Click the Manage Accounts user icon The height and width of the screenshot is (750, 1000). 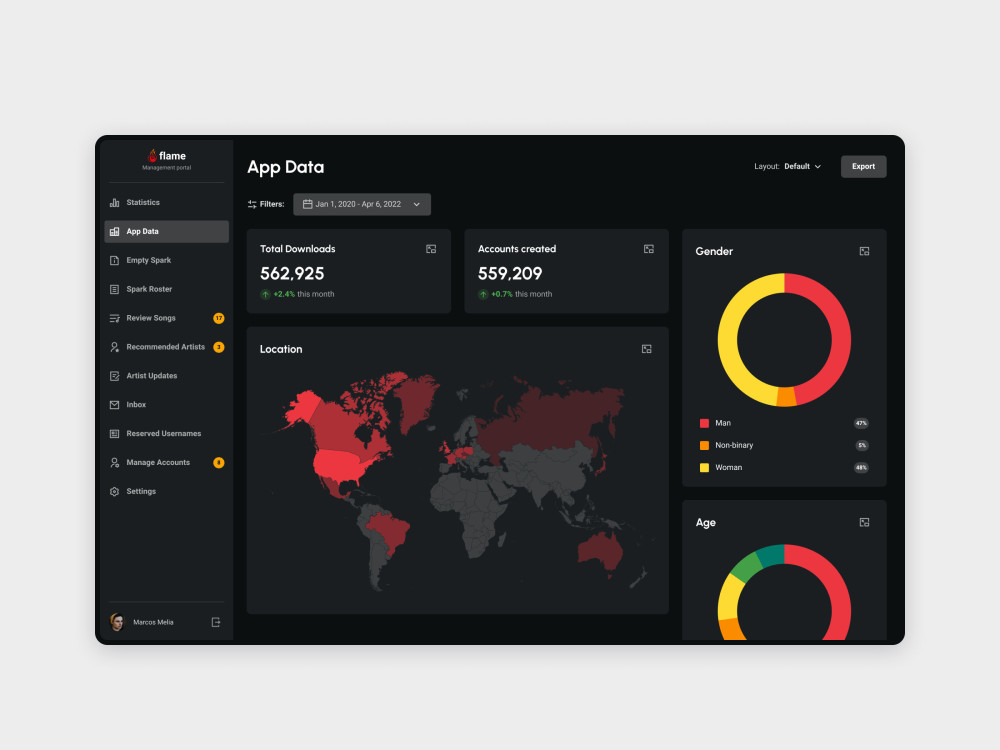pyautogui.click(x=114, y=462)
